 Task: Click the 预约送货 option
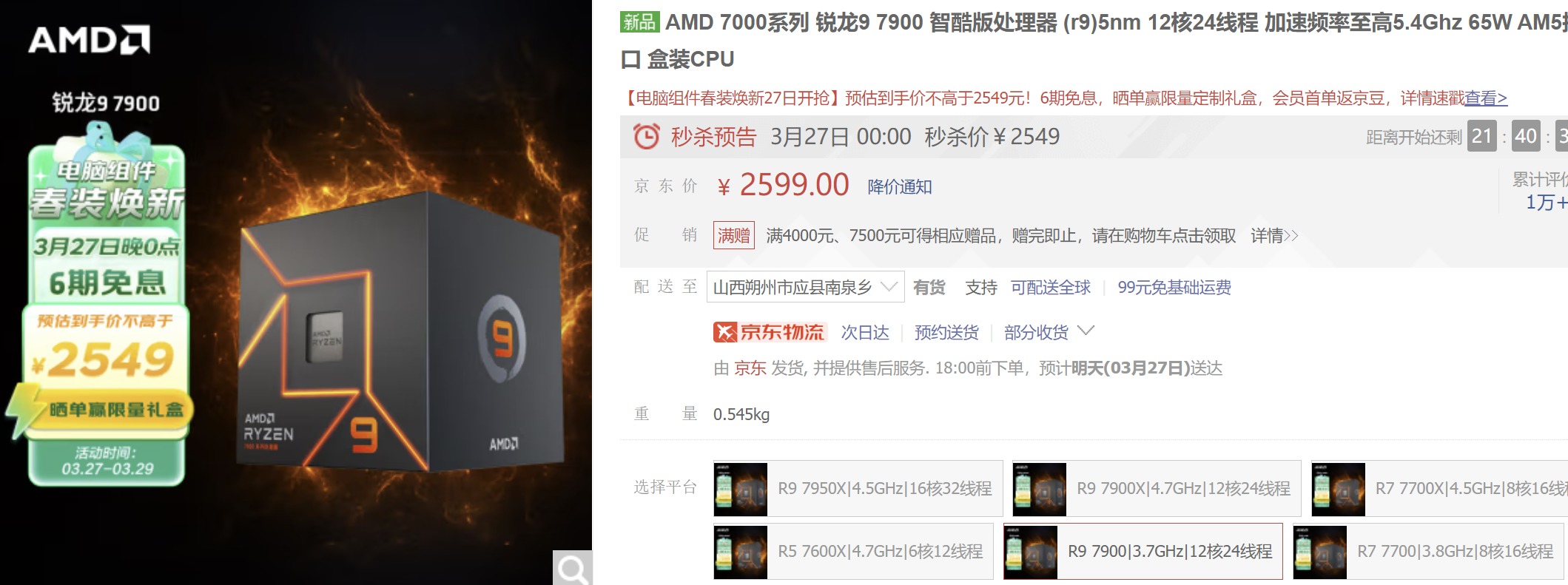click(x=946, y=333)
